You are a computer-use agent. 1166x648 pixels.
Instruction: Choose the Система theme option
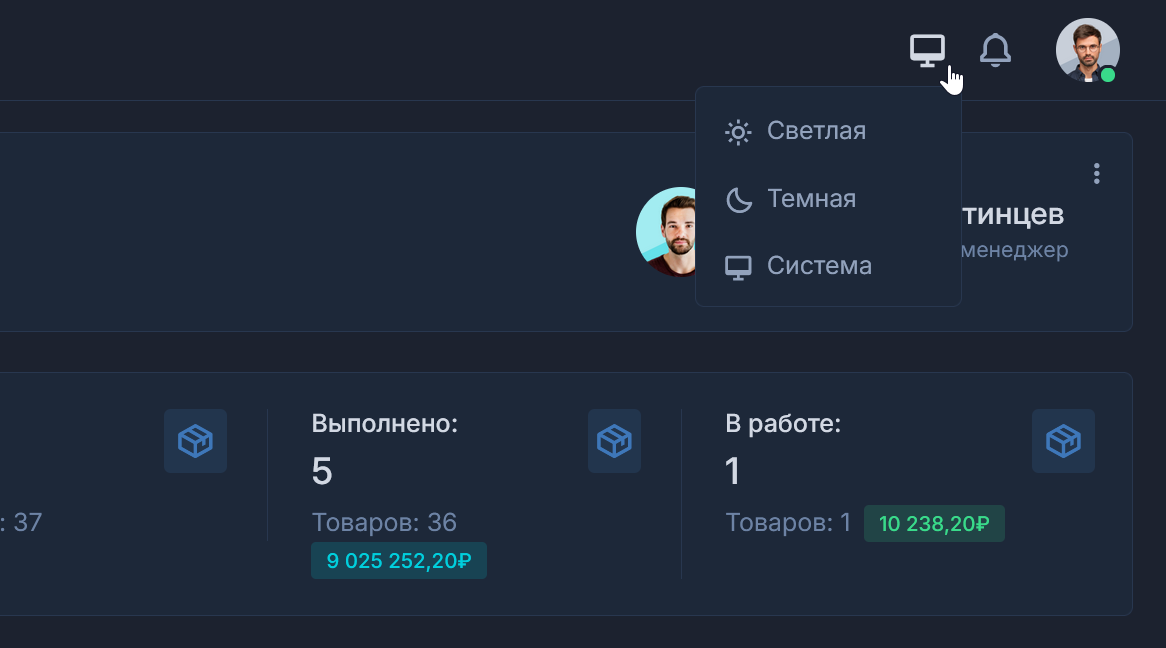pos(819,266)
